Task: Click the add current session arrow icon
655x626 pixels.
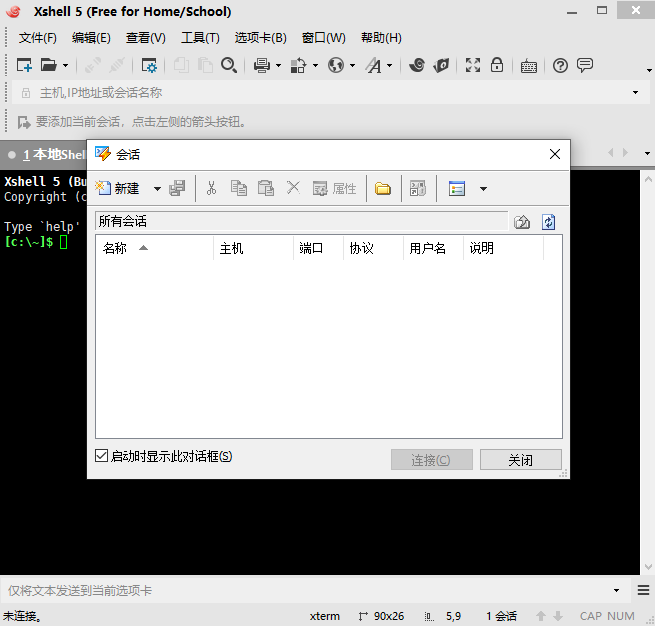Action: pyautogui.click(x=24, y=122)
